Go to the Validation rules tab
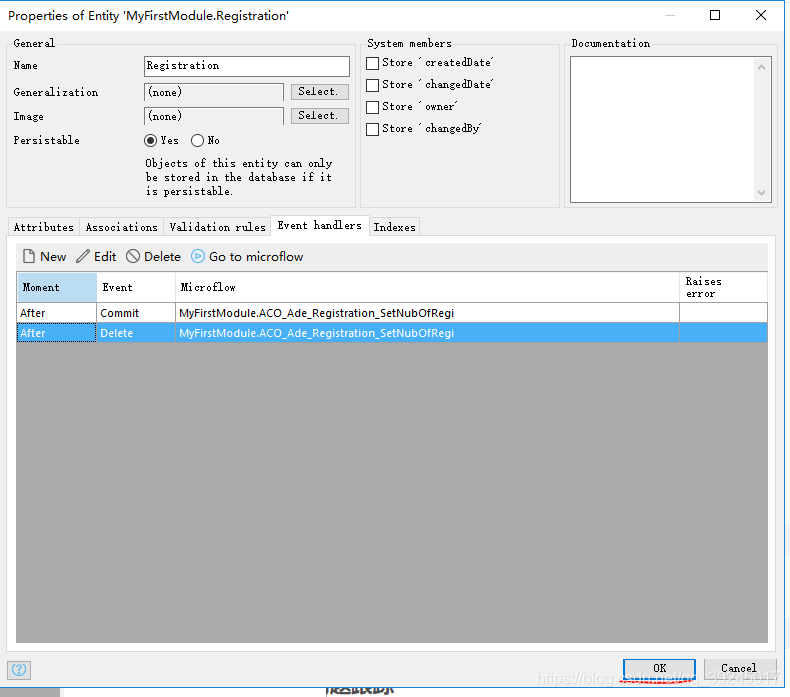 pos(217,227)
